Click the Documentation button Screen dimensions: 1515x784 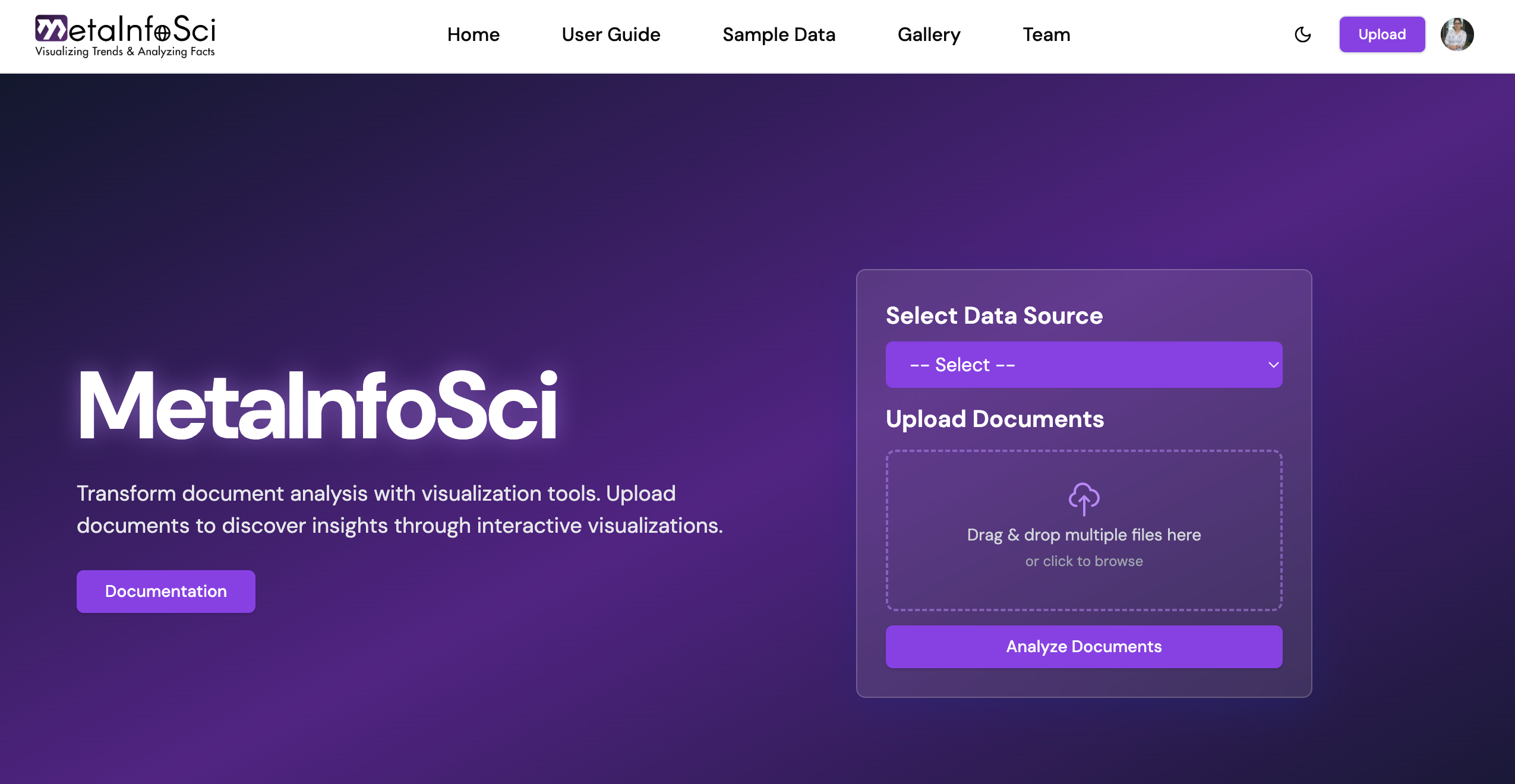point(166,591)
